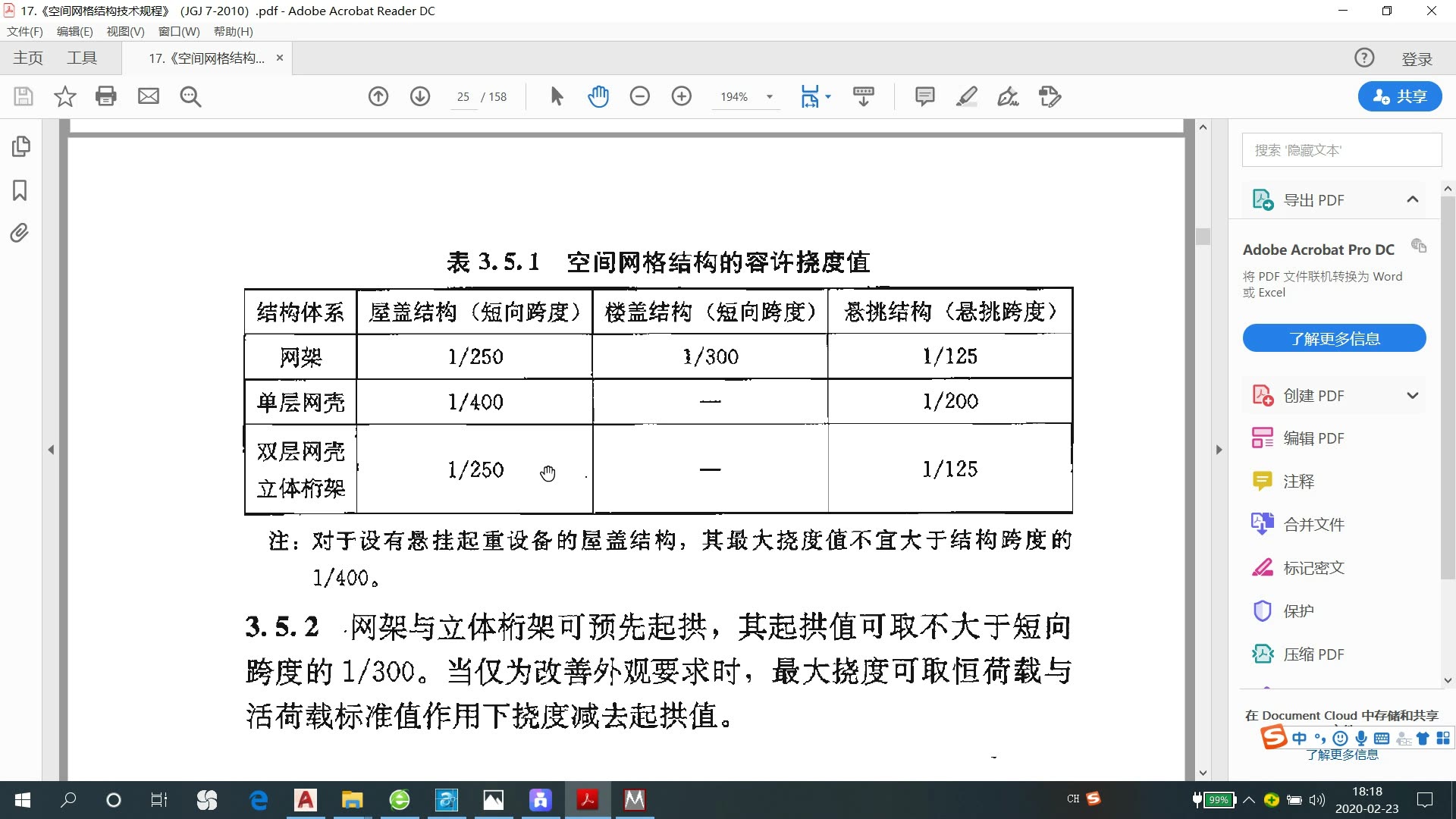
Task: Add document to favorites with star icon
Action: click(64, 96)
